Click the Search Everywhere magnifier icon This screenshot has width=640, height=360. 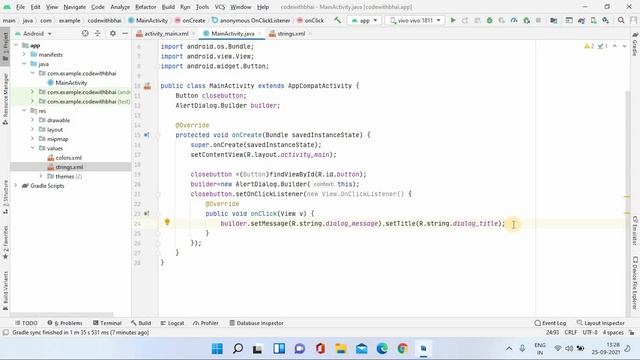click(621, 20)
